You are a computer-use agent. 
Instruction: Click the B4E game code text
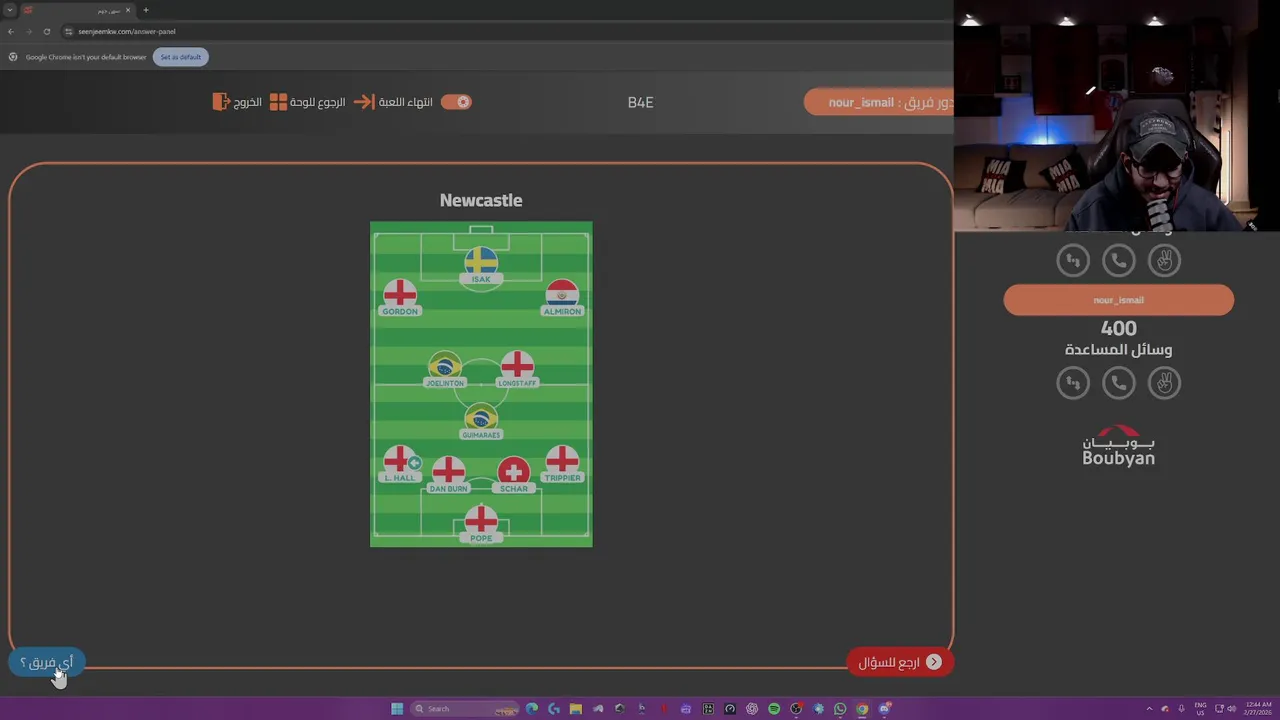pyautogui.click(x=640, y=102)
